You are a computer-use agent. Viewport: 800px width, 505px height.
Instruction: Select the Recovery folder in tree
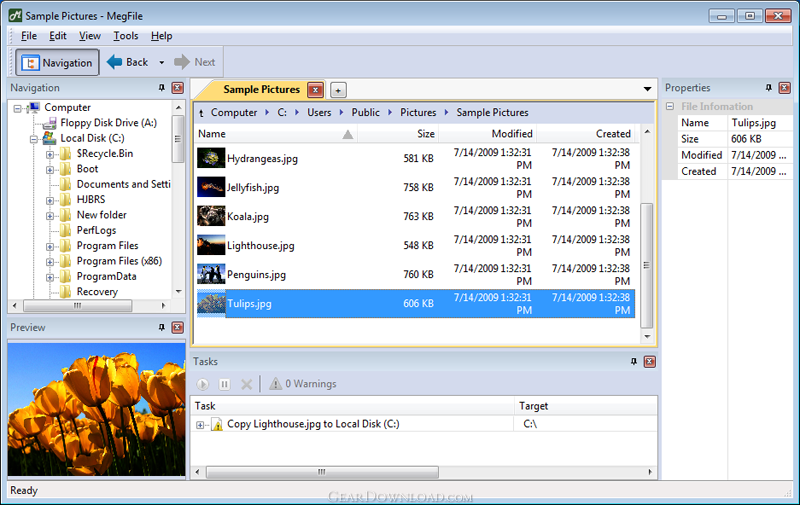97,291
